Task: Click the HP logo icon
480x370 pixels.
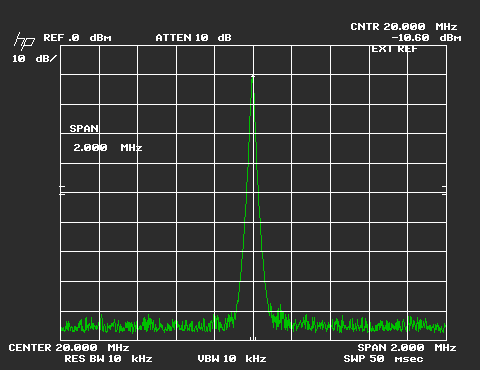Action: [x=24, y=41]
